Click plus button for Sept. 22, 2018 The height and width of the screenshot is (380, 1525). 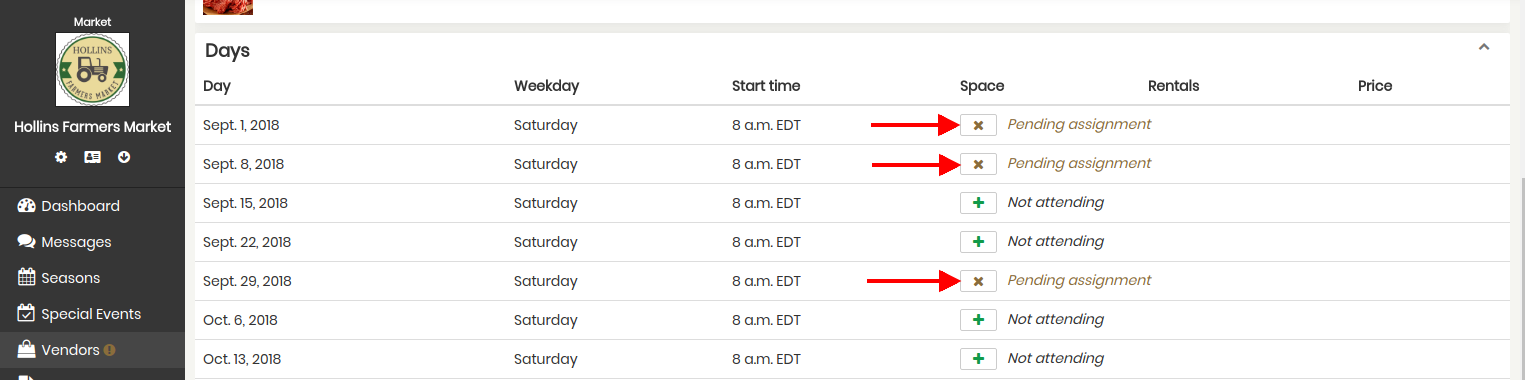pos(978,242)
